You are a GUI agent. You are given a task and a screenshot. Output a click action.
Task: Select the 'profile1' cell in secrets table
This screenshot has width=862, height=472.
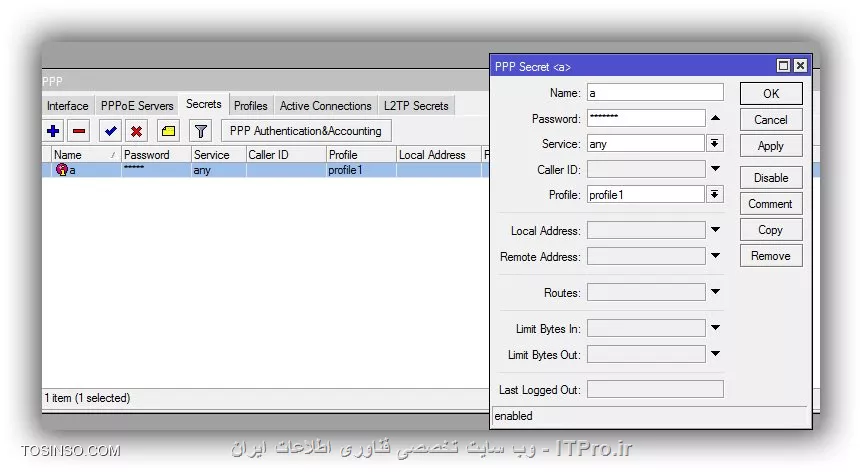[x=361, y=170]
